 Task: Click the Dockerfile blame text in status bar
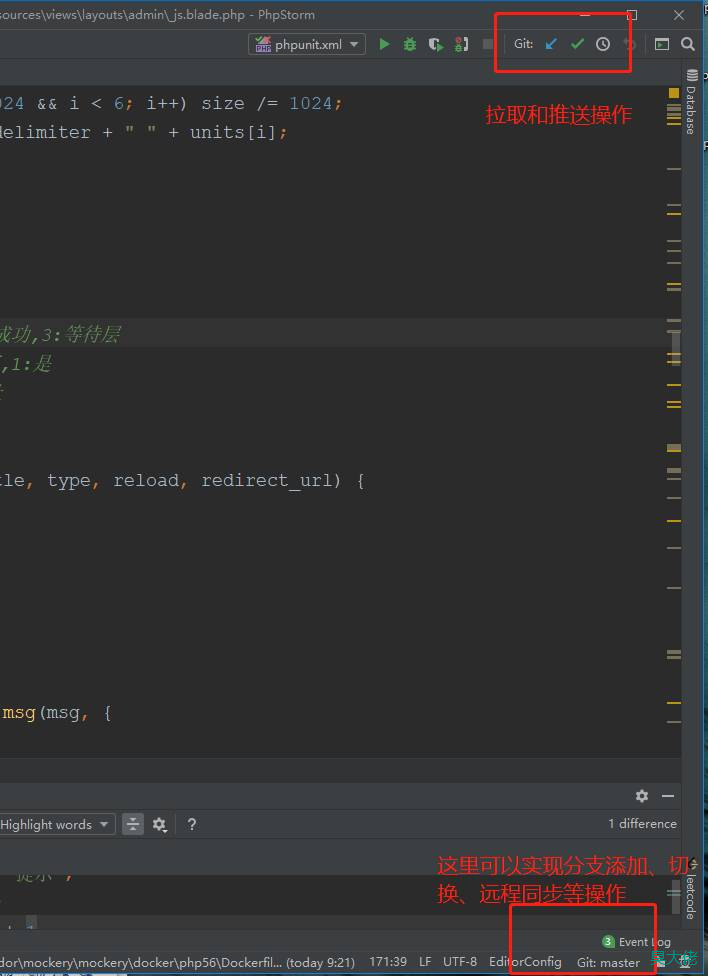click(177, 962)
